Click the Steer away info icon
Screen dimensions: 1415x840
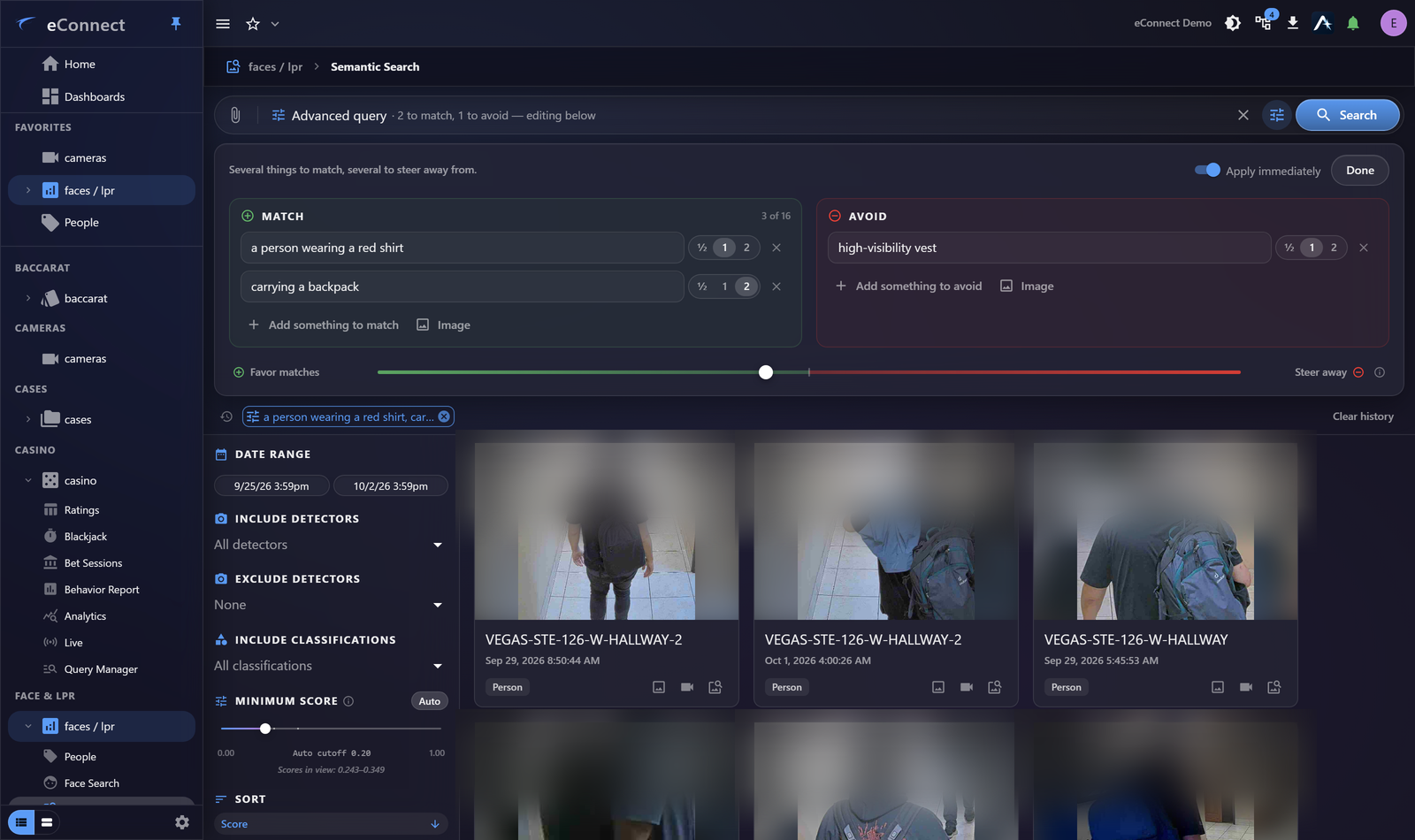(1380, 372)
